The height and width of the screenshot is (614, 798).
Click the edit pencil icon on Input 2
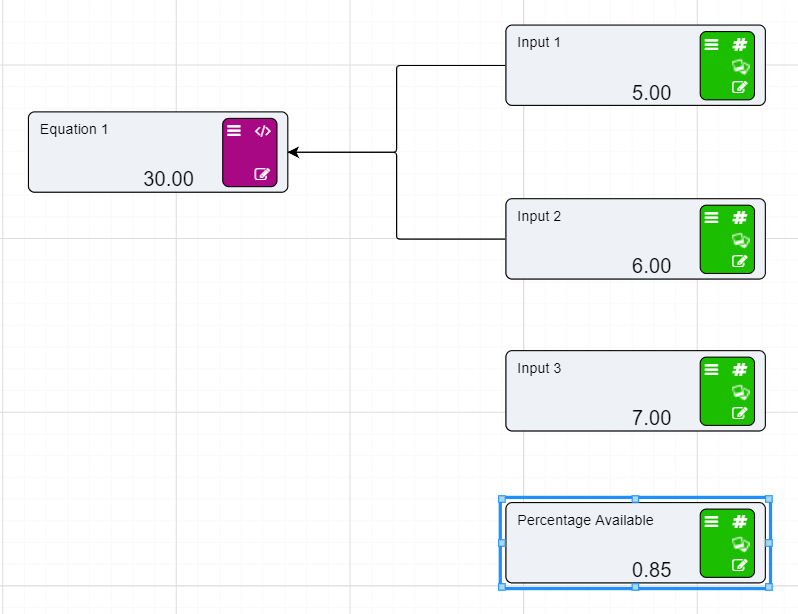point(740,261)
